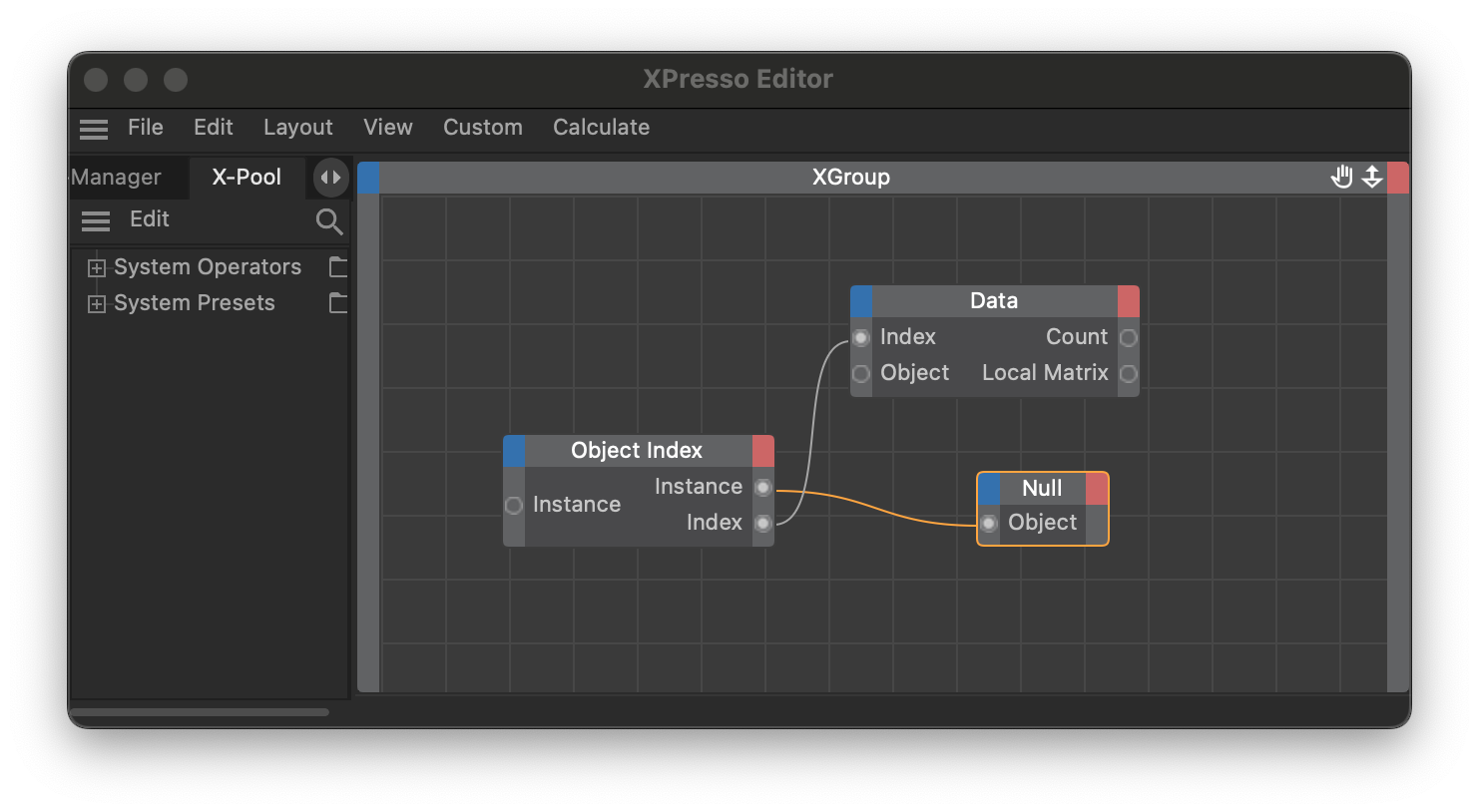This screenshot has width=1479, height=812.
Task: Open the X-Pool search magnifier
Action: (328, 220)
